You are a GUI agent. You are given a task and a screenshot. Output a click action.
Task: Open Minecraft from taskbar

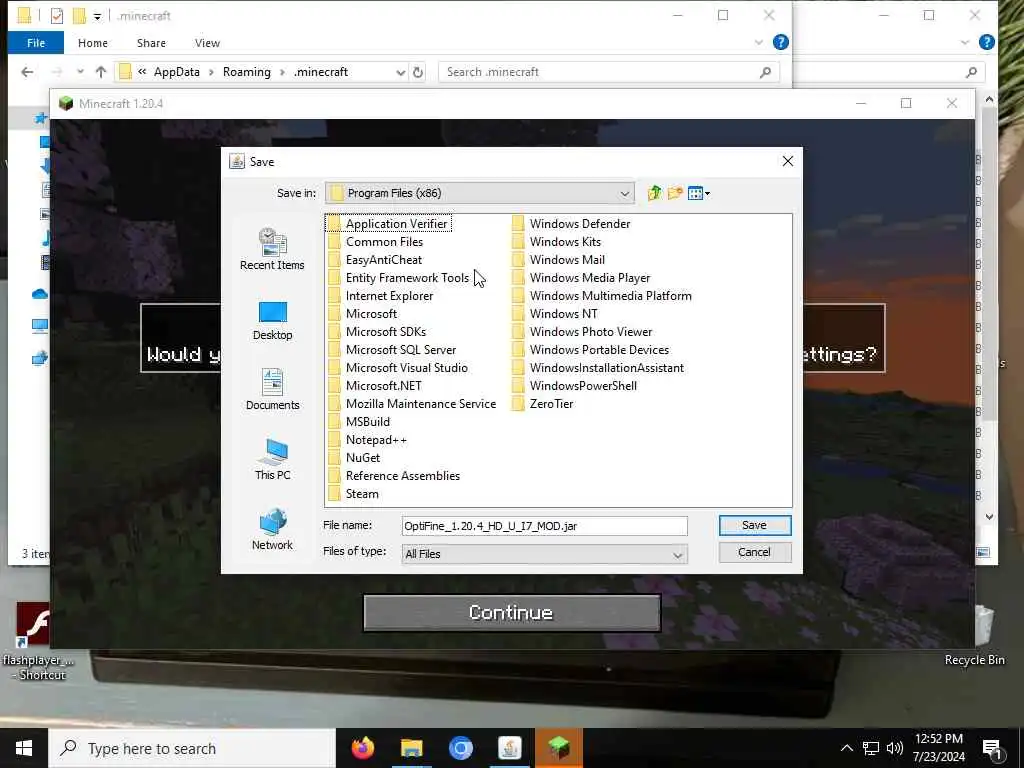(x=558, y=748)
